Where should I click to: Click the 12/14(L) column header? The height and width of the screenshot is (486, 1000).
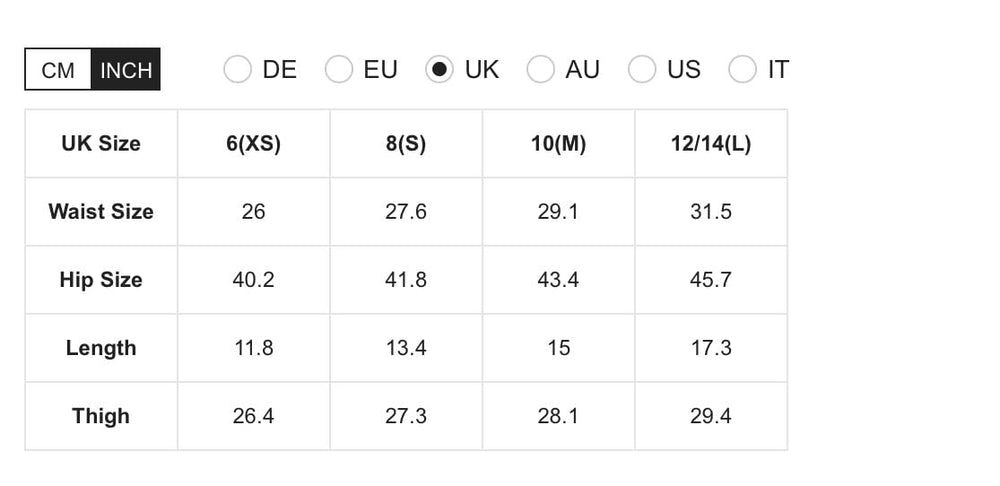click(x=710, y=143)
